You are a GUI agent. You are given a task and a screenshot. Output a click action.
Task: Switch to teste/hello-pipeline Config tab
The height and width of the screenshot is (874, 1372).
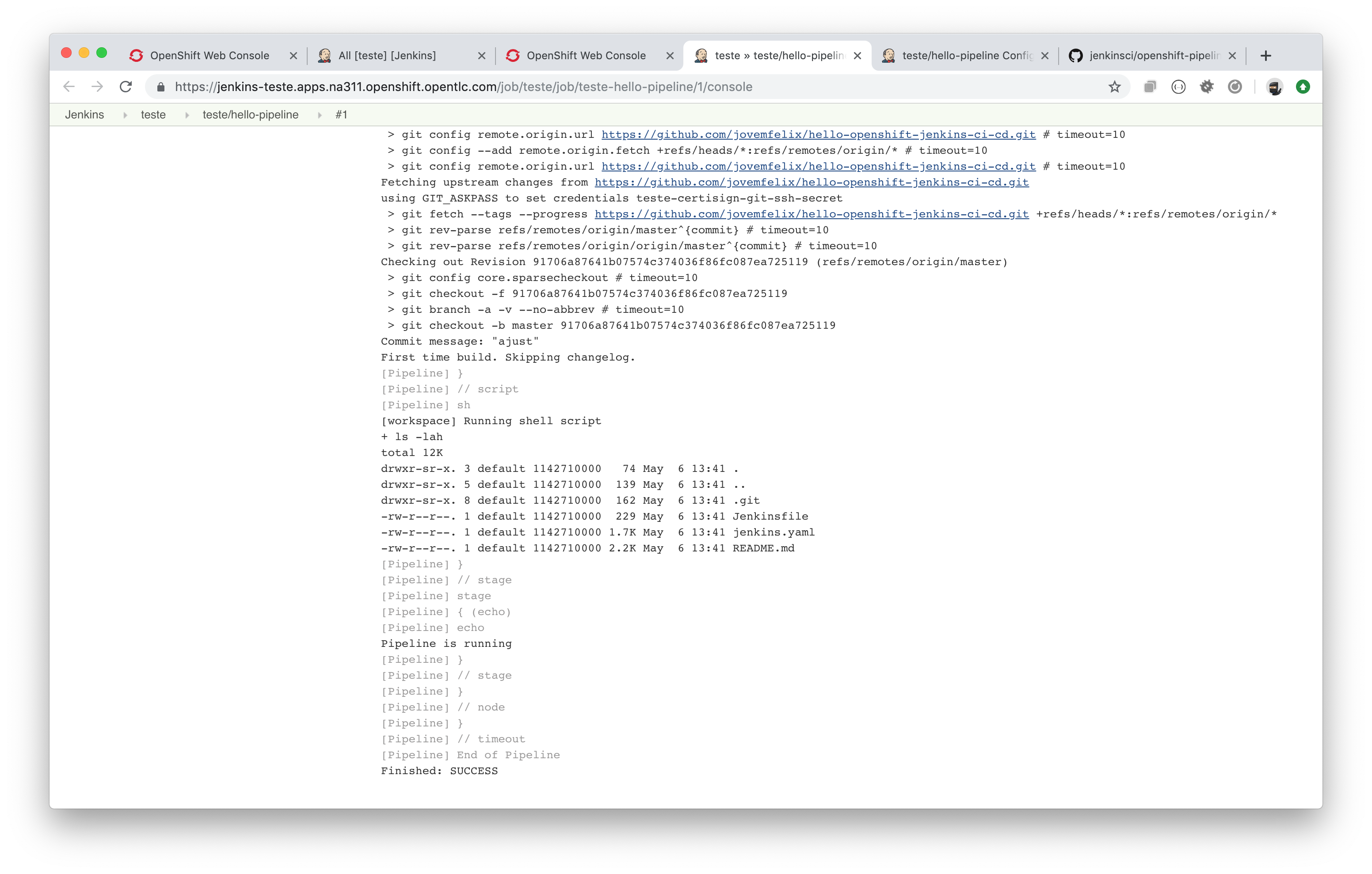pos(966,55)
